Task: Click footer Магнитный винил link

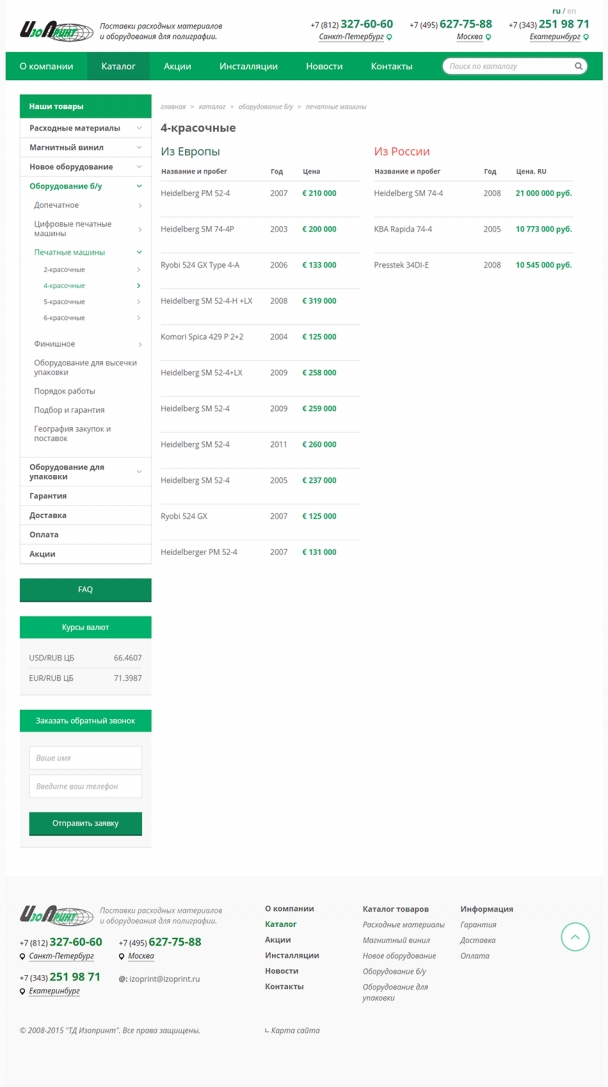Action: [x=397, y=940]
